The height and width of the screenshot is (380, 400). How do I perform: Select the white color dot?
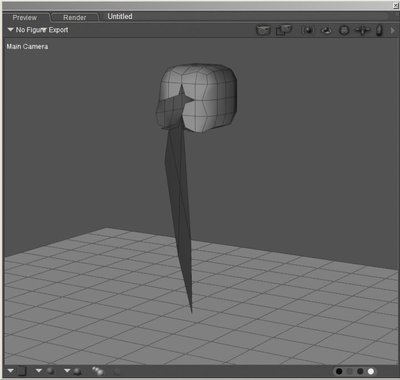pyautogui.click(x=371, y=371)
